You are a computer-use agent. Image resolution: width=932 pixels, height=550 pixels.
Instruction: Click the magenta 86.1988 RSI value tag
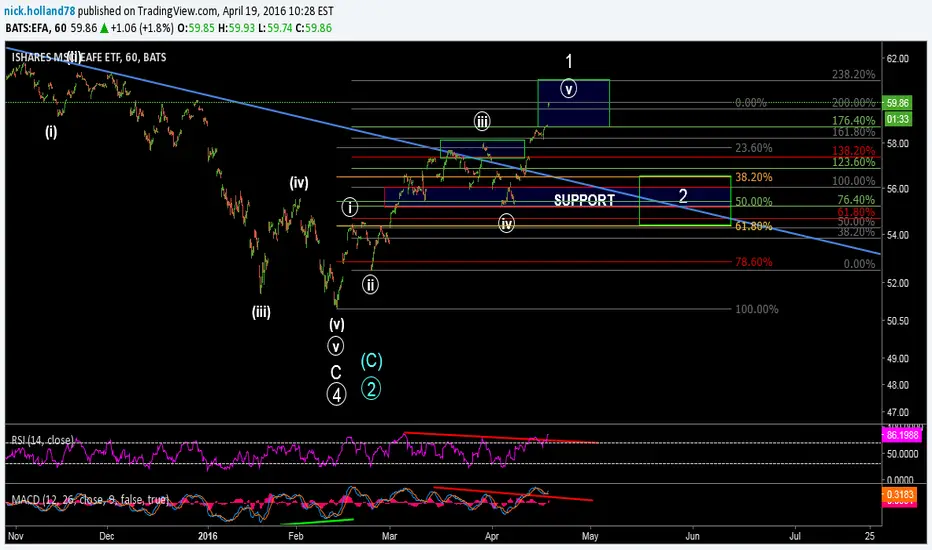coord(903,435)
